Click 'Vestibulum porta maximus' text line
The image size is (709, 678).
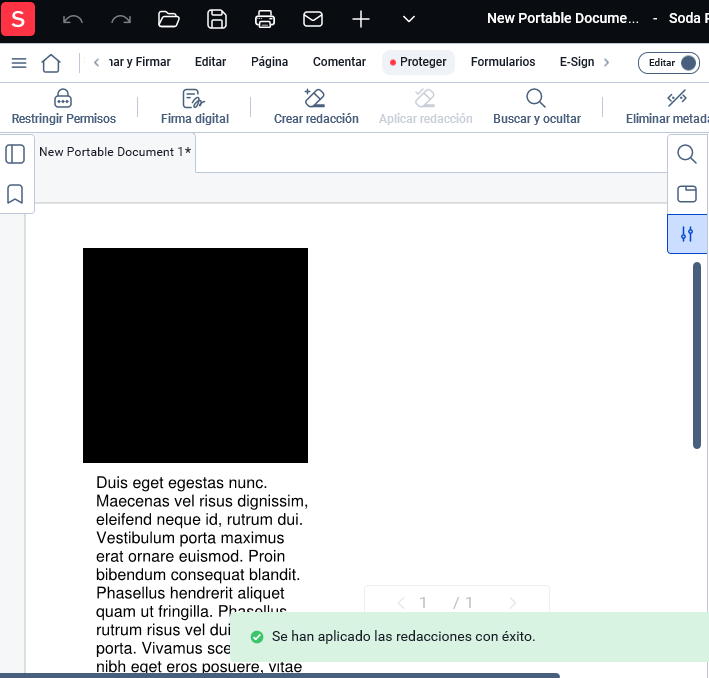point(190,538)
